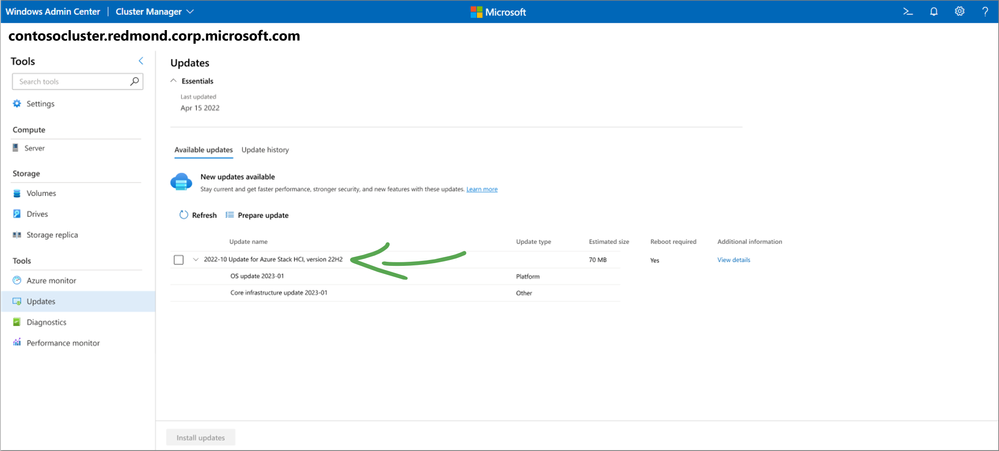
Task: Click the 70 MB size value
Action: (598, 260)
